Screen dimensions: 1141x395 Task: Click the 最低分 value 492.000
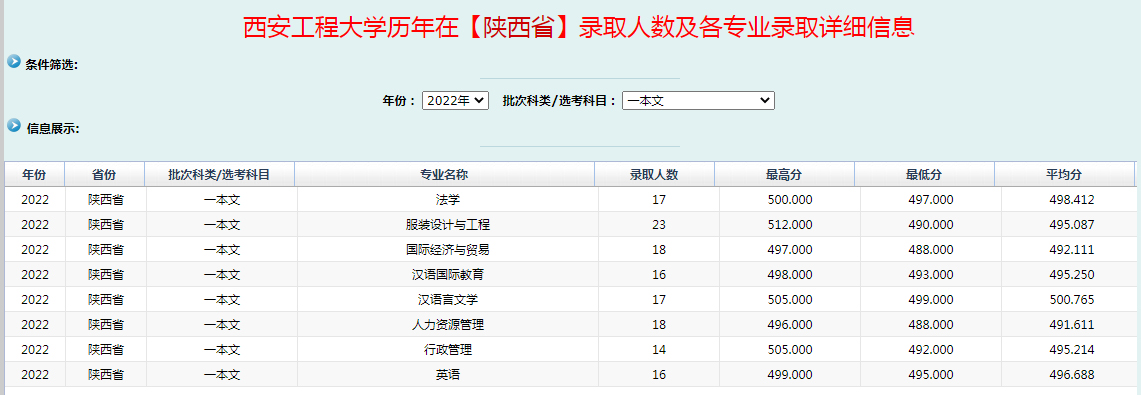click(931, 350)
